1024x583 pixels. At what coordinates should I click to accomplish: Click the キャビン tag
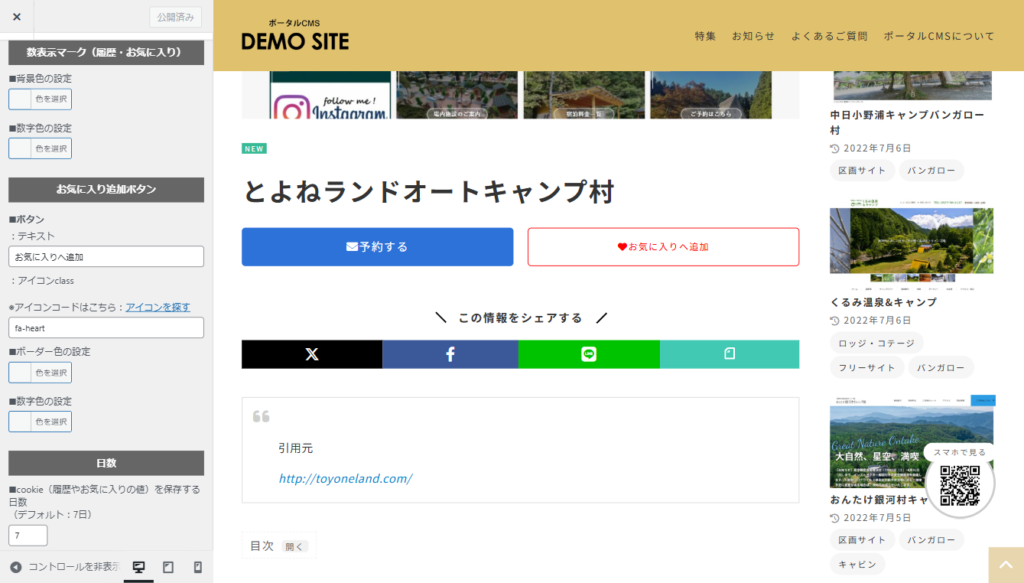tap(857, 564)
